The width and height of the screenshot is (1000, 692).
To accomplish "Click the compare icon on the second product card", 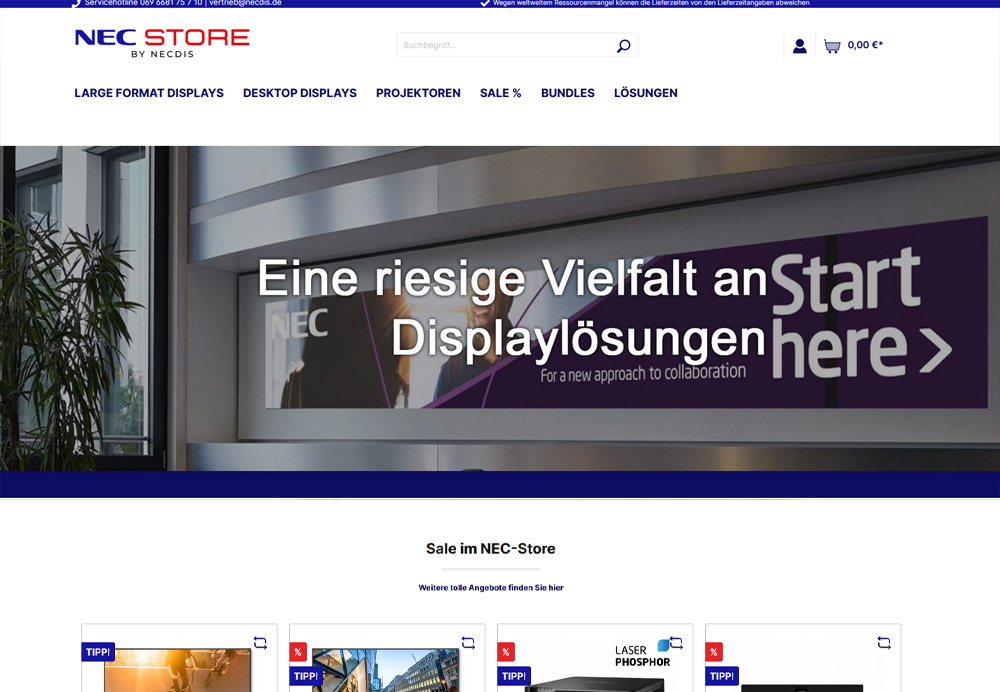I will pos(468,643).
